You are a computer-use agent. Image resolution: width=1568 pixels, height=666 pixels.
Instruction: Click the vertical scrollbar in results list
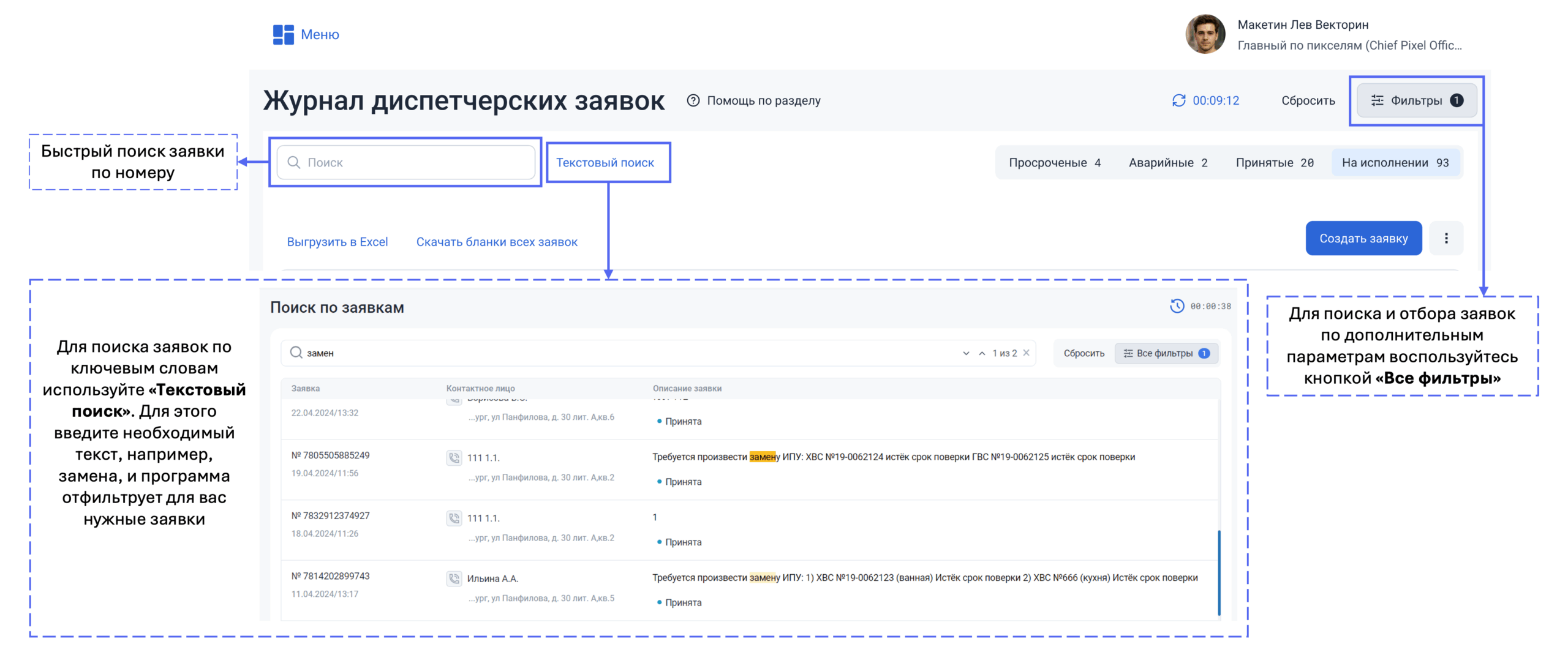pos(1219,572)
